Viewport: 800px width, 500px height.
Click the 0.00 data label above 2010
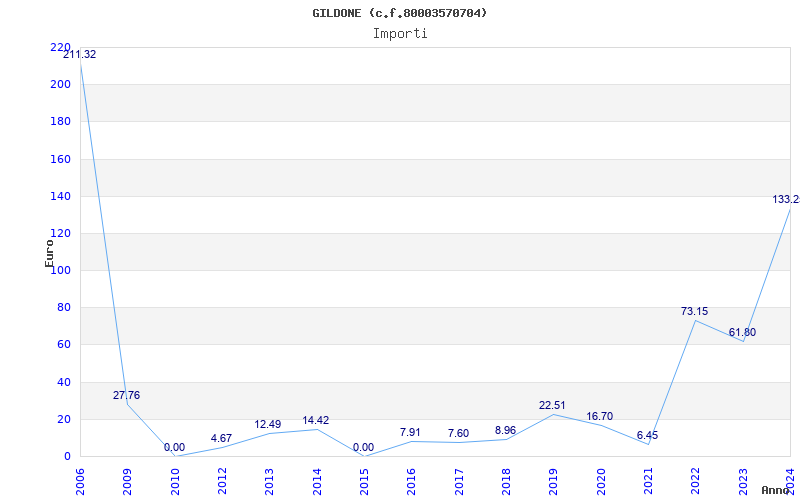click(x=174, y=448)
